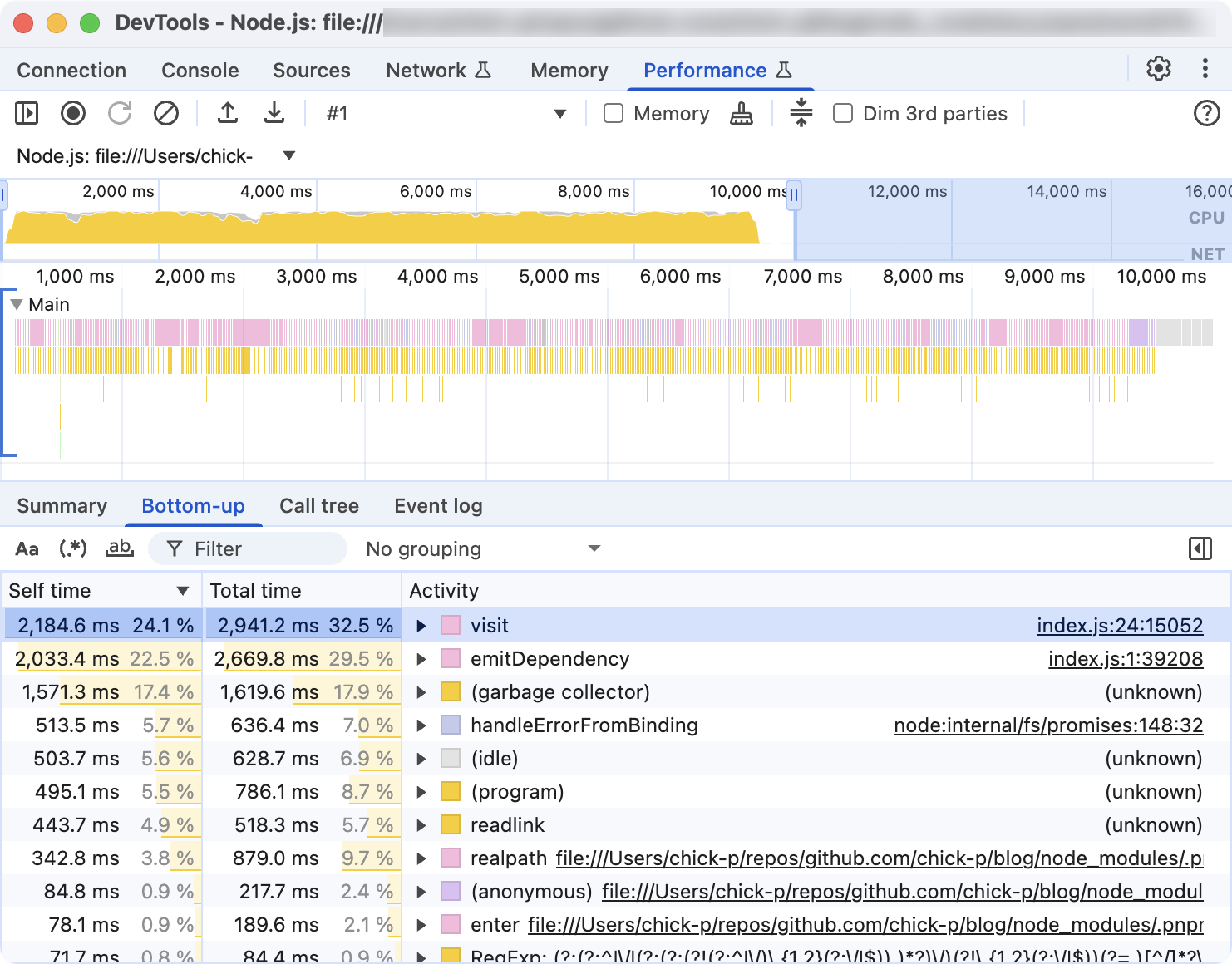This screenshot has height=964, width=1232.
Task: Collect garbage with the broom icon
Action: coord(742,114)
